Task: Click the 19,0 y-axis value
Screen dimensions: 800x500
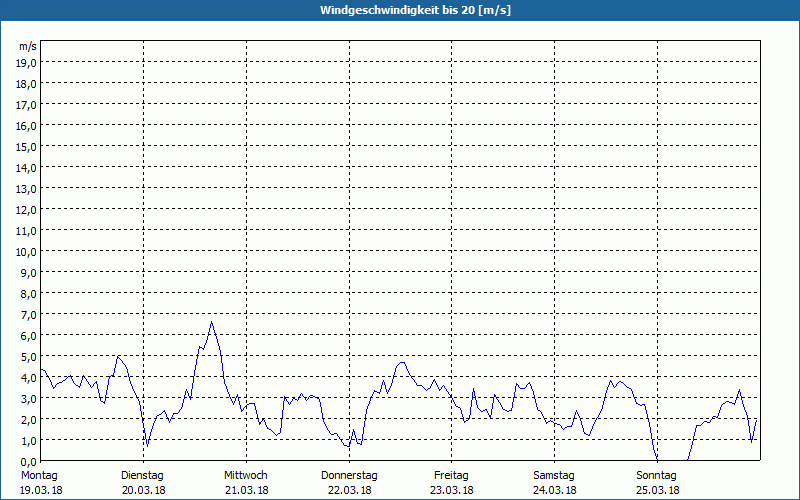Action: pos(27,62)
